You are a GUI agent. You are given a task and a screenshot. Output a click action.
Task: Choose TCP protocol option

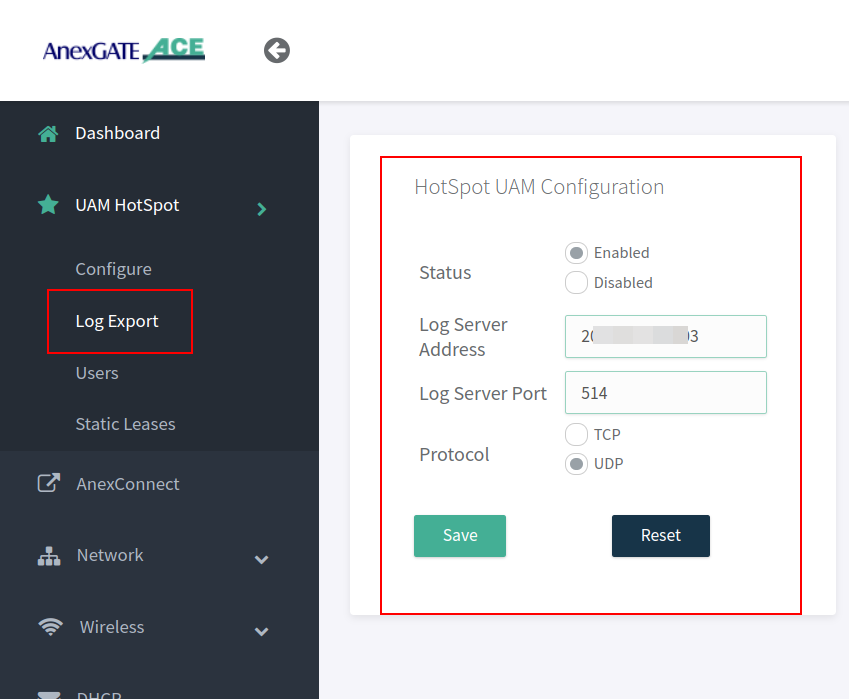(576, 434)
